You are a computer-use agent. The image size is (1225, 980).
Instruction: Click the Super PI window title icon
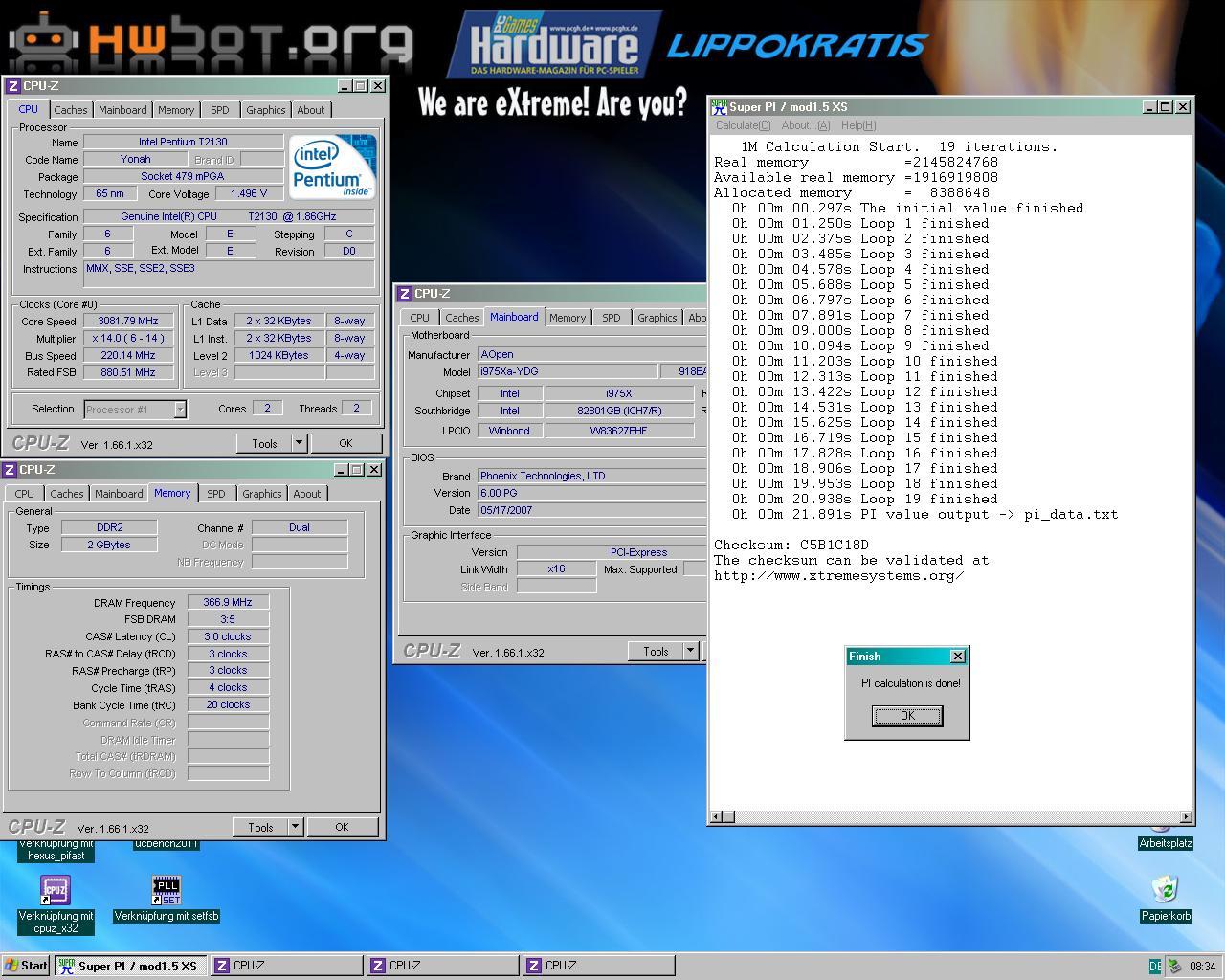coord(719,107)
